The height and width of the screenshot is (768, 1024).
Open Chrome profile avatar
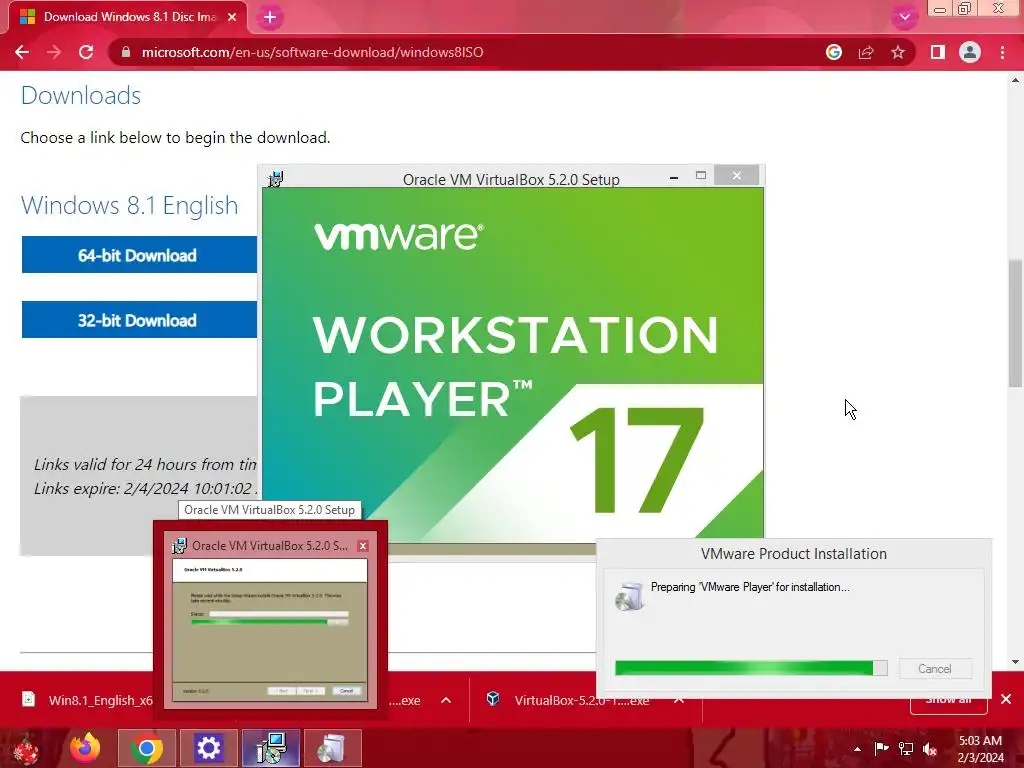pos(970,52)
